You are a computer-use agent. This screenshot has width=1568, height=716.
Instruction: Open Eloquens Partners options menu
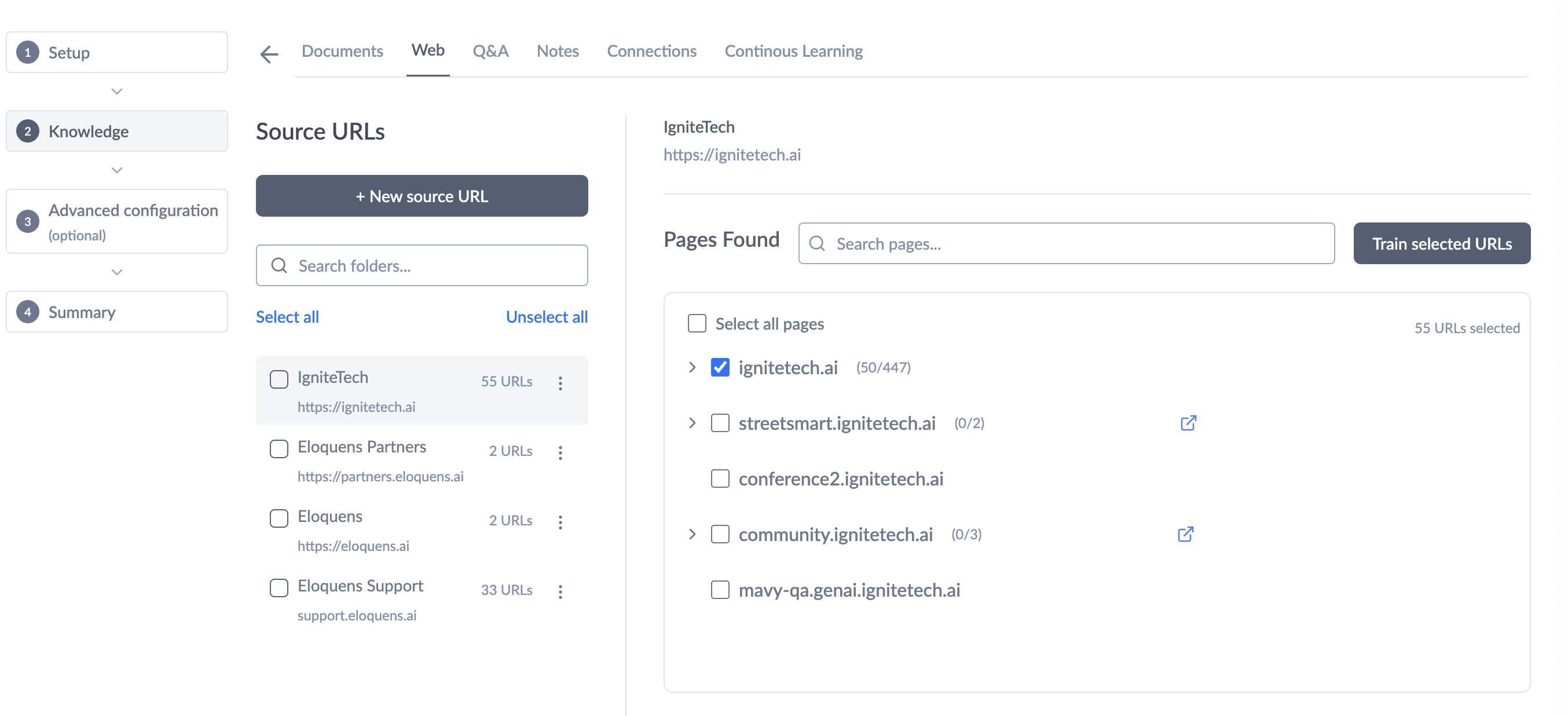click(560, 452)
